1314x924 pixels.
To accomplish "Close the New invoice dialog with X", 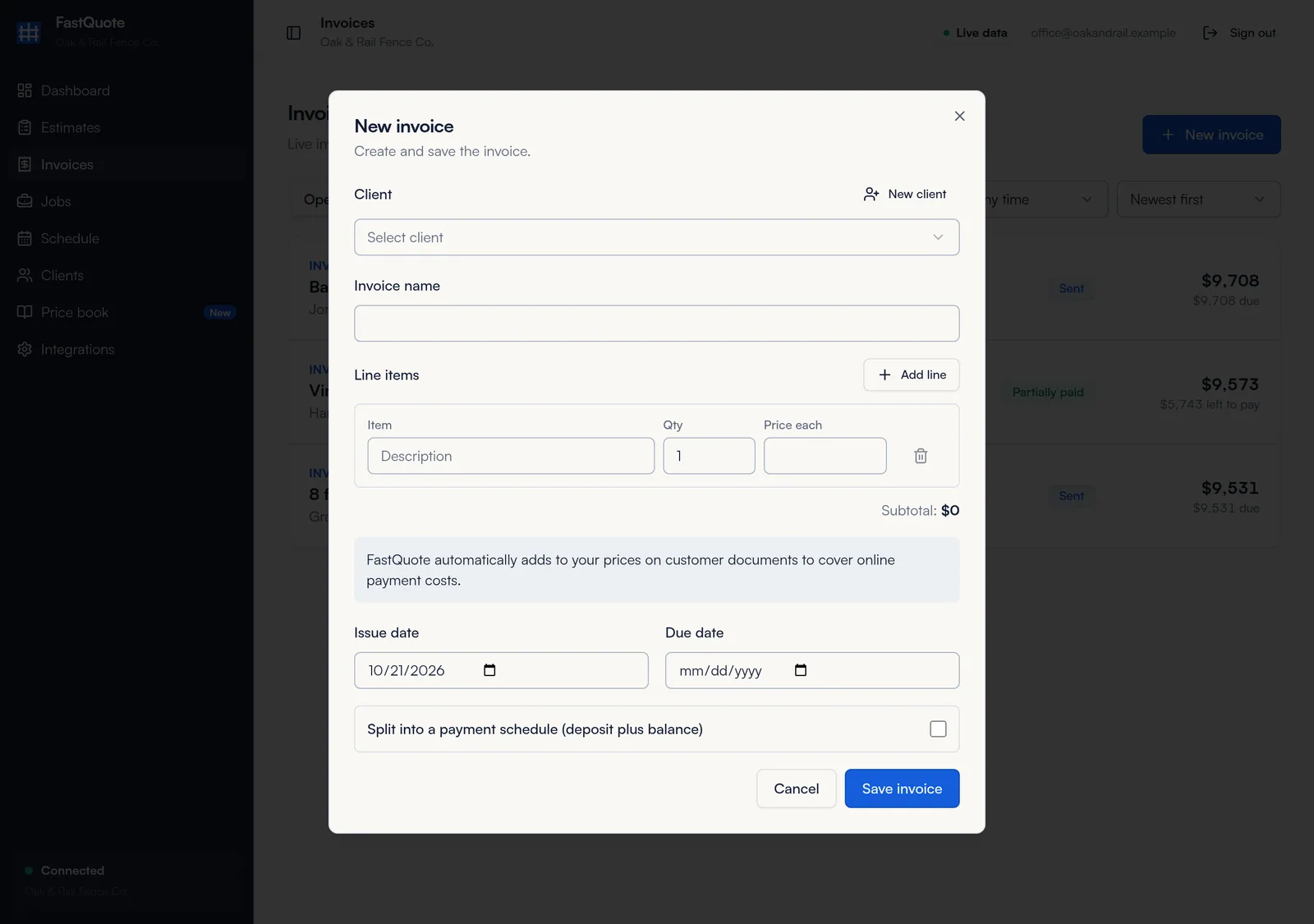I will [959, 116].
